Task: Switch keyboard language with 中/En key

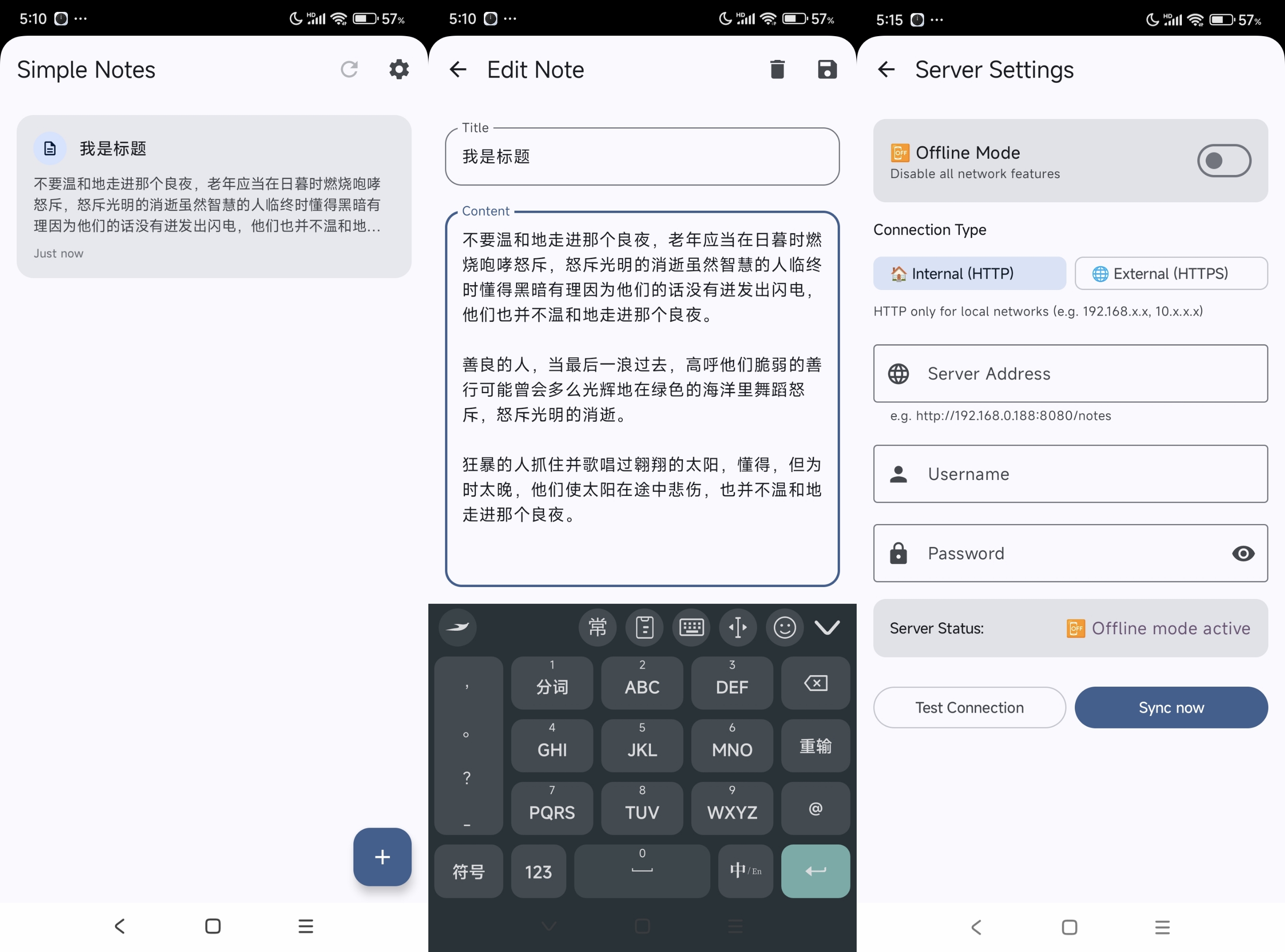Action: pos(745,871)
